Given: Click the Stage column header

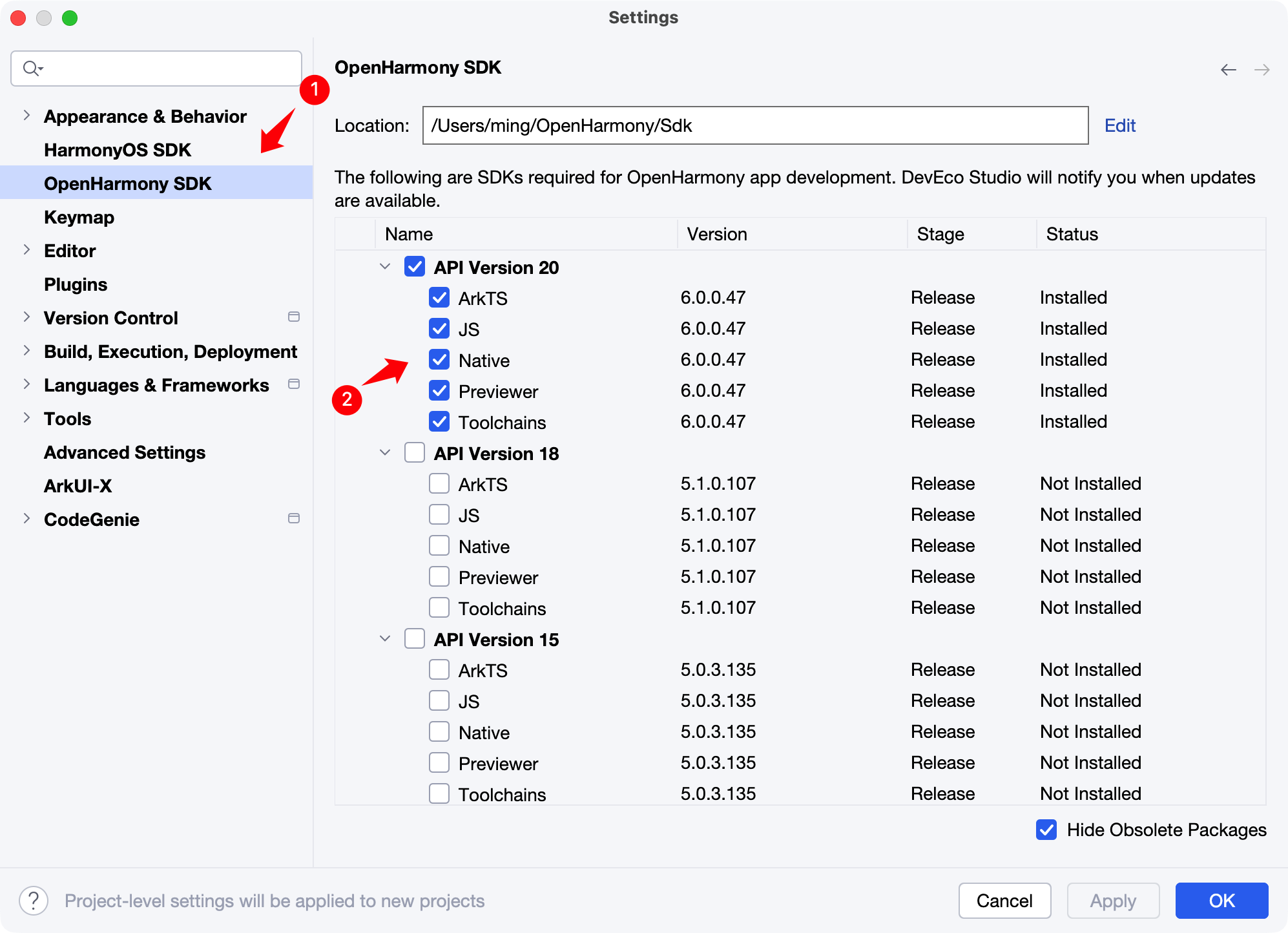Looking at the screenshot, I should (971, 234).
